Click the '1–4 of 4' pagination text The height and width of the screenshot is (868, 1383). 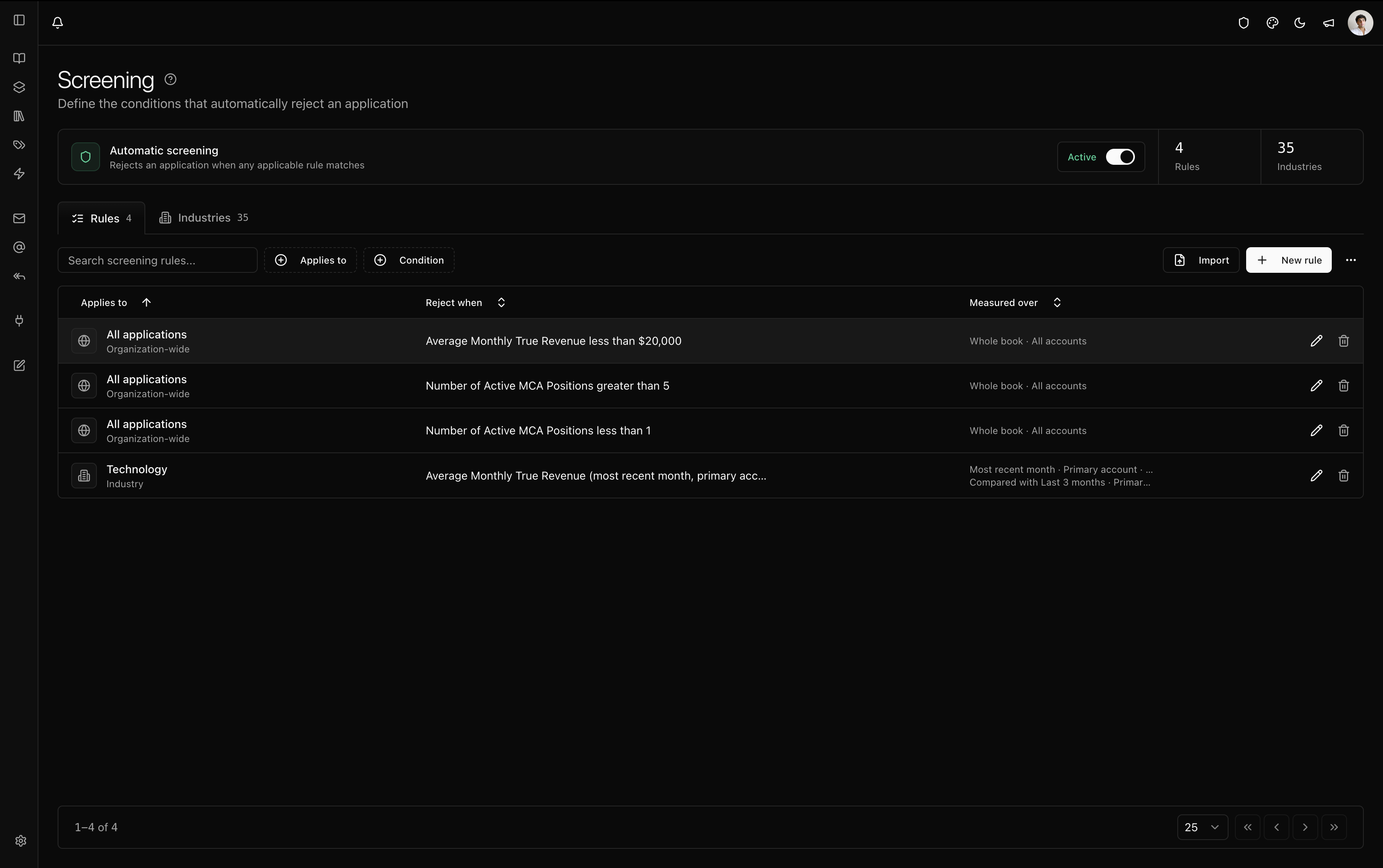pos(96,827)
